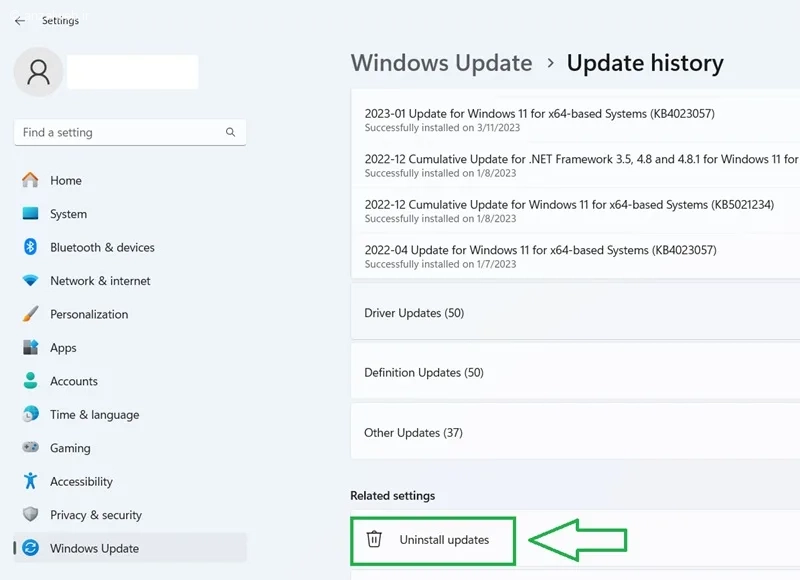Open Gaming settings
Screen dimensions: 800x580
[x=130, y=448]
